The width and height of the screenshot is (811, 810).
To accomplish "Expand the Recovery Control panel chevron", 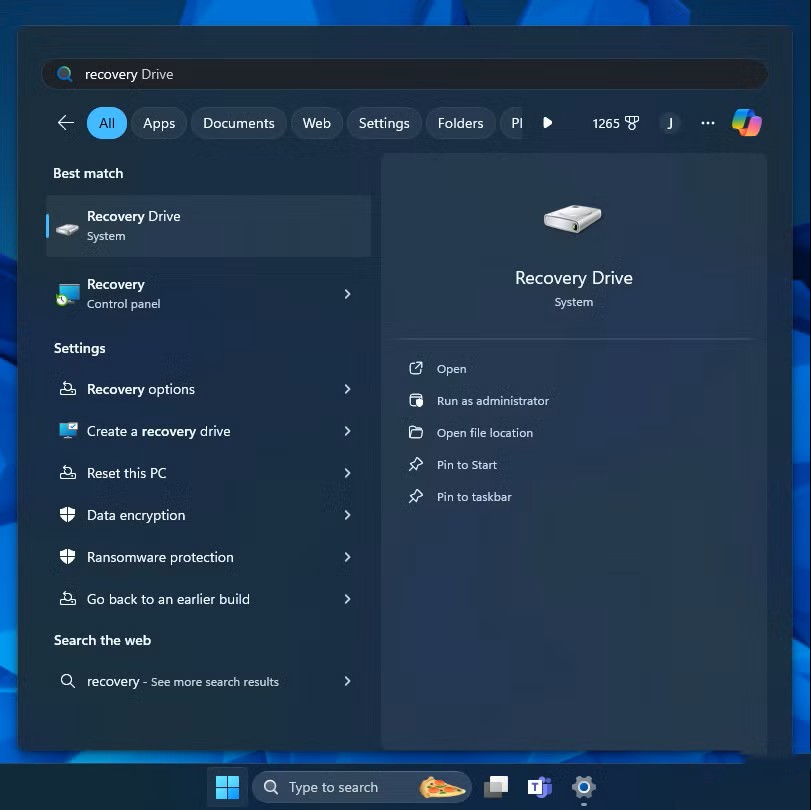I will [x=347, y=294].
